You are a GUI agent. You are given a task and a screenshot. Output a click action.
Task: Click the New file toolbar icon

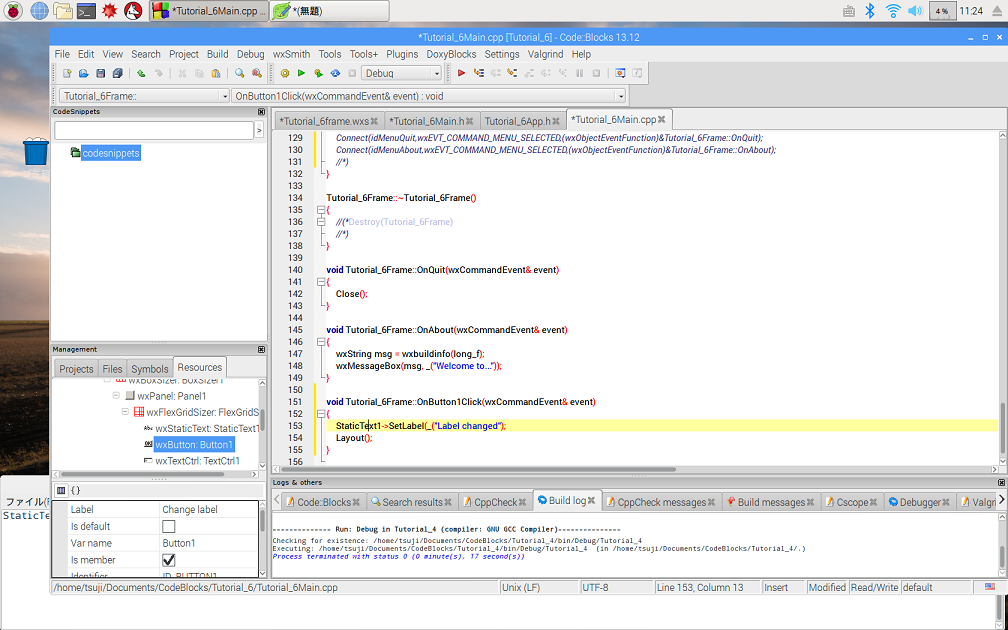click(67, 73)
